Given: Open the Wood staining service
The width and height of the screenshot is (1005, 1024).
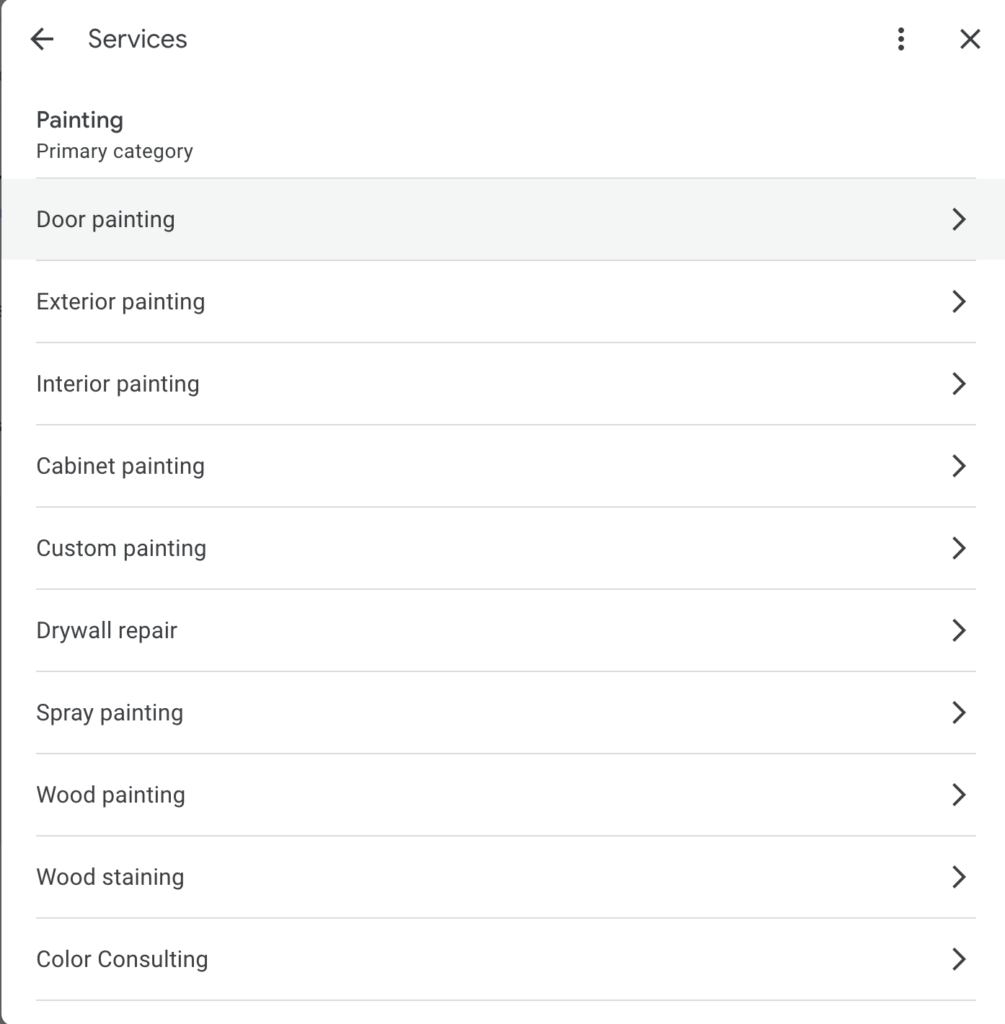Looking at the screenshot, I should pos(110,877).
